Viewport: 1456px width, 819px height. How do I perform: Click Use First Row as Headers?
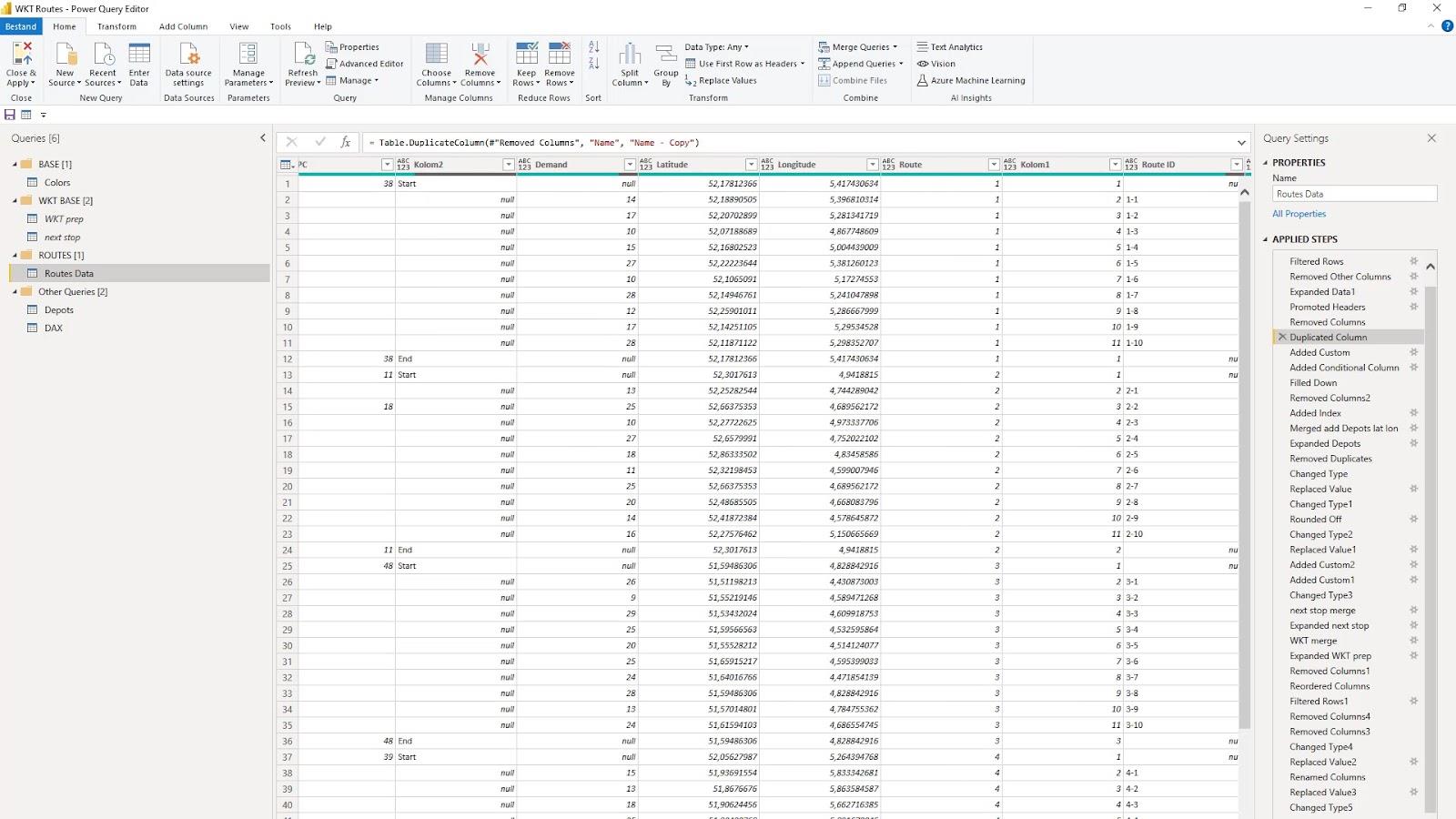745,64
